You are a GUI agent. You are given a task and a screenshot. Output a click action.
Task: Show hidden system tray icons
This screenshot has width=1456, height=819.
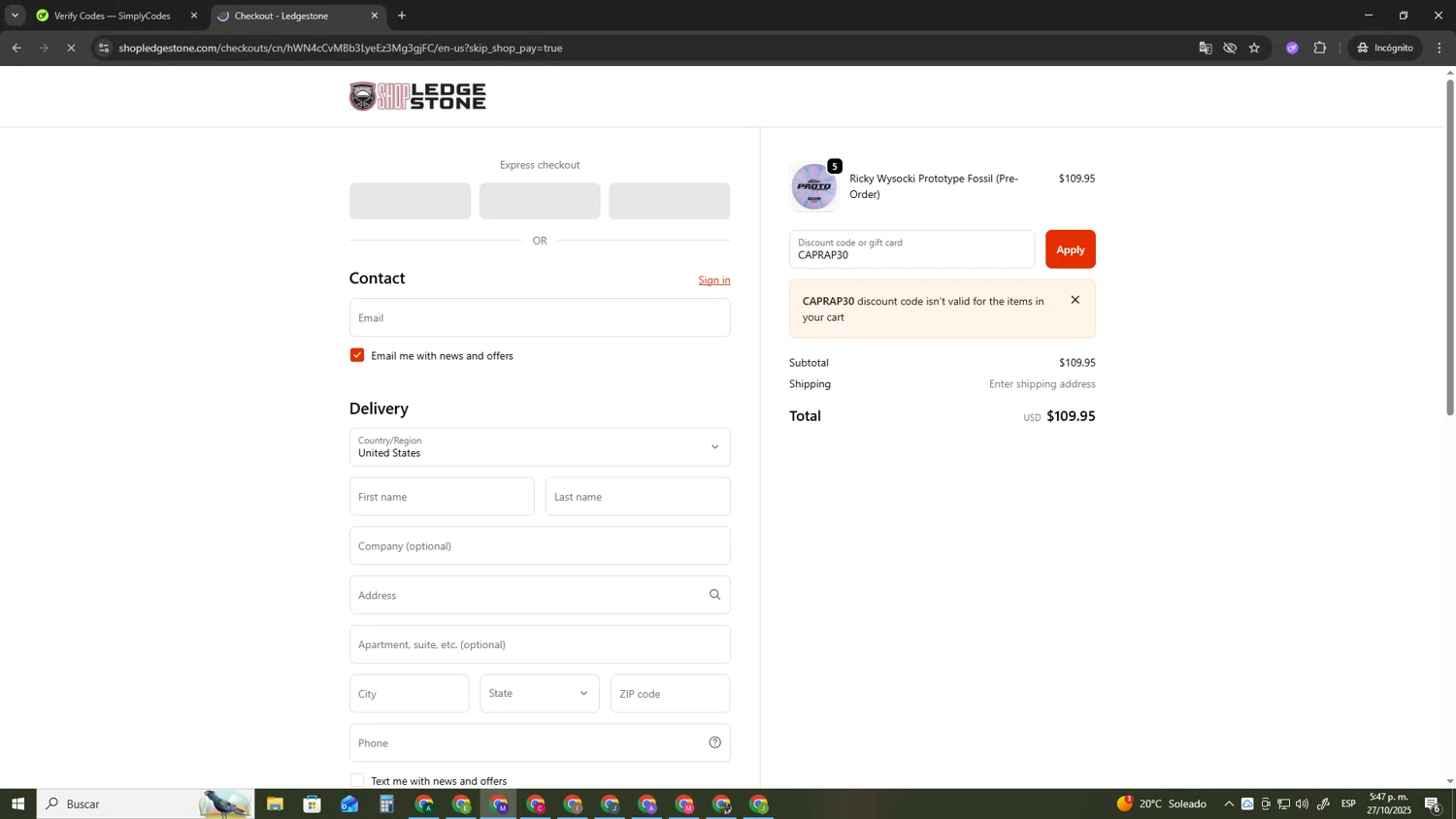point(1229,803)
